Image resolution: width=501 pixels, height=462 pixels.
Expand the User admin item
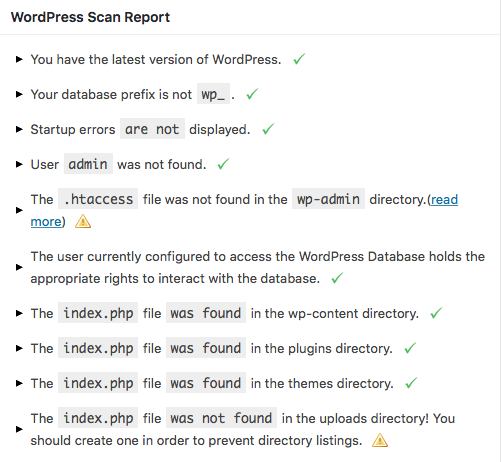tap(19, 164)
